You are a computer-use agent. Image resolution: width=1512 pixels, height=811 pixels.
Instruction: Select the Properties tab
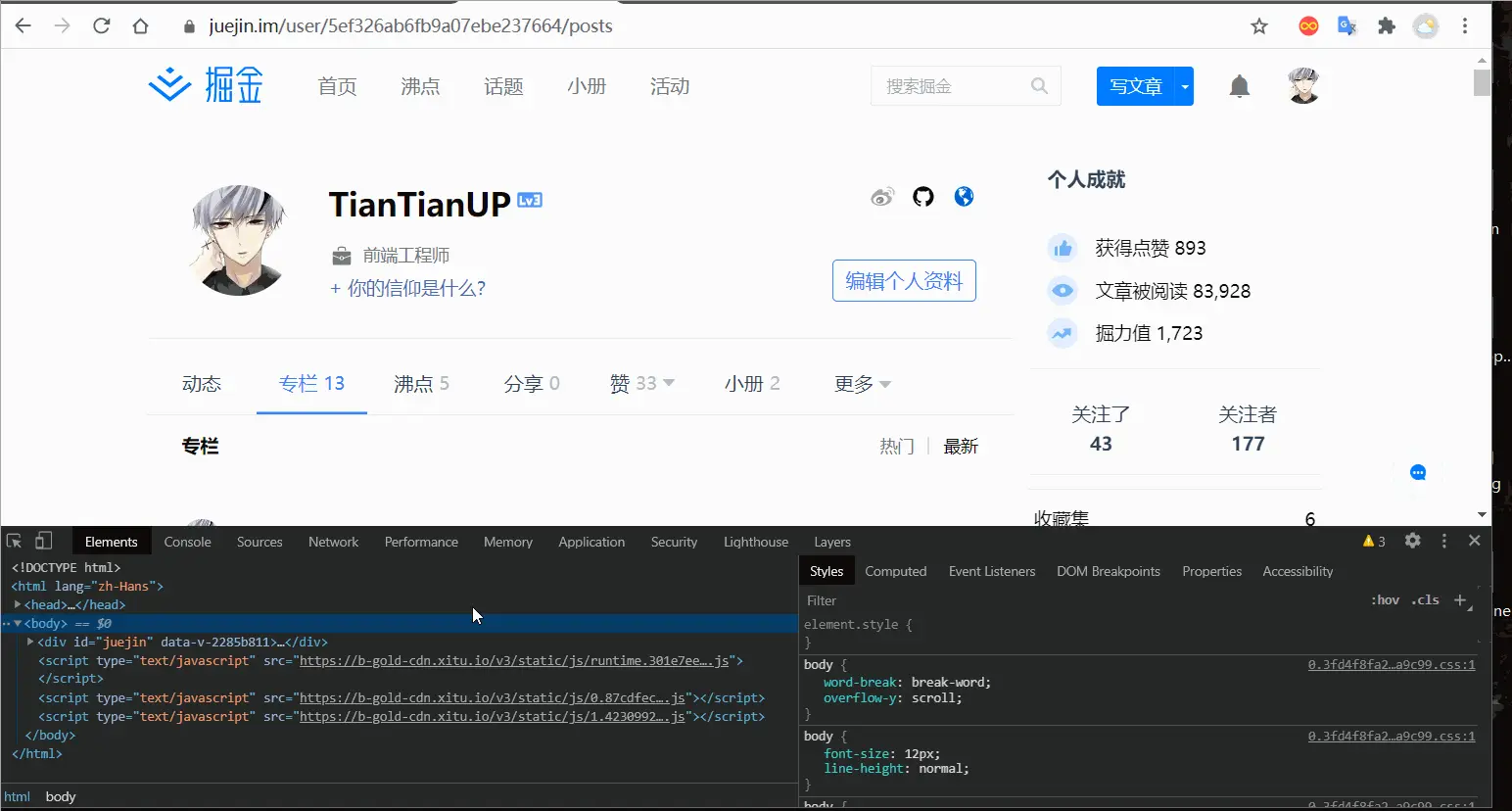coord(1211,571)
